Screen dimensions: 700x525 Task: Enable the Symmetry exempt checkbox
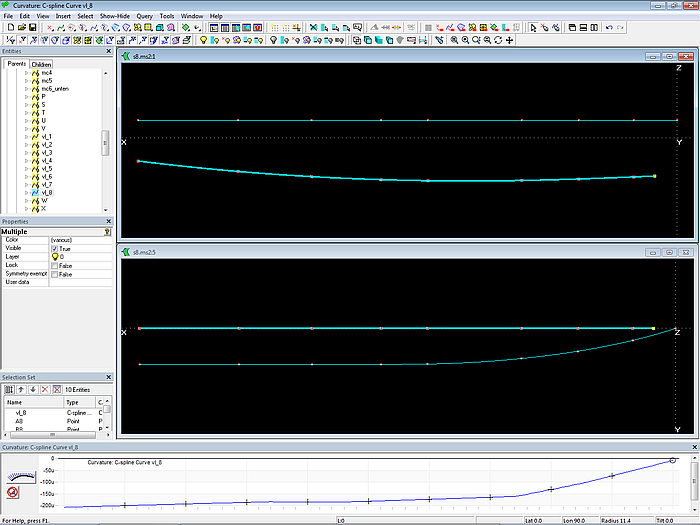54,274
